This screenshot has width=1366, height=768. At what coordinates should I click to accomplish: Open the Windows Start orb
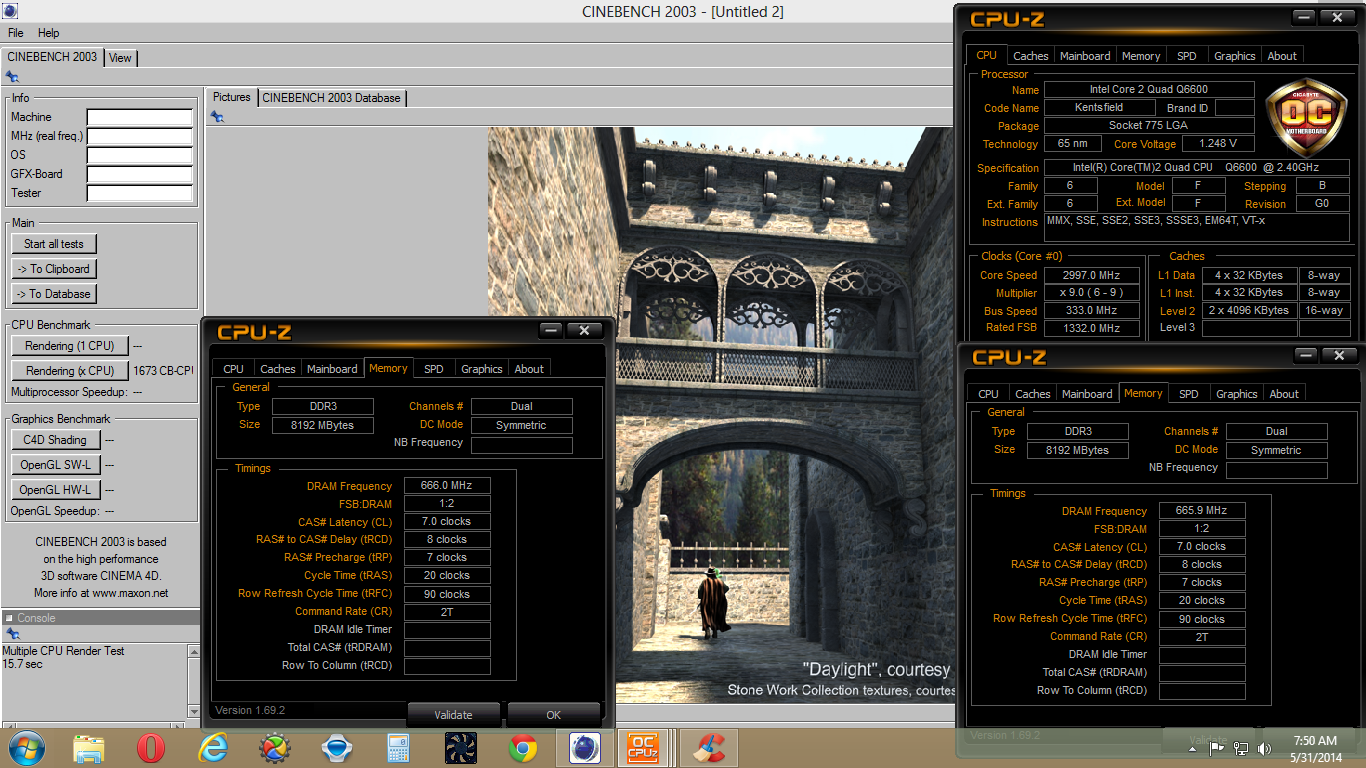26,747
